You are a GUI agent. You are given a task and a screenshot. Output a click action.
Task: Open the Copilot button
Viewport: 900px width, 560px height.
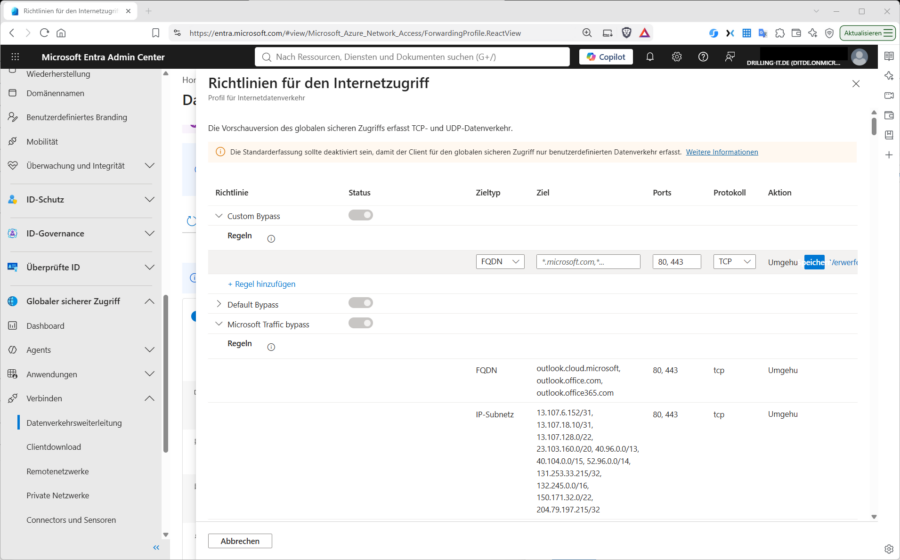pos(606,57)
